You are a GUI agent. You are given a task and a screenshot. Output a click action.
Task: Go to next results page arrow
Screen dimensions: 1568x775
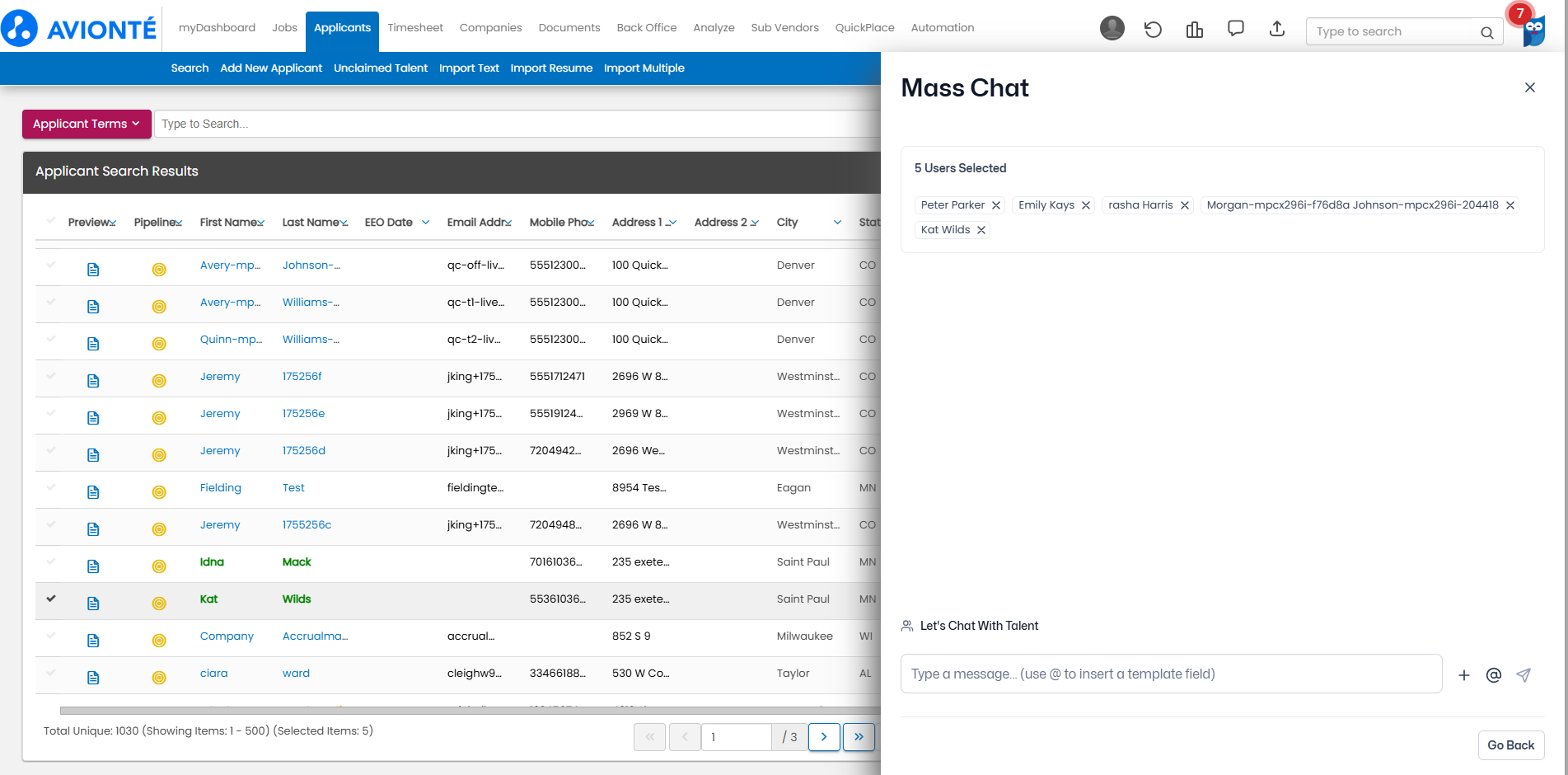[824, 737]
